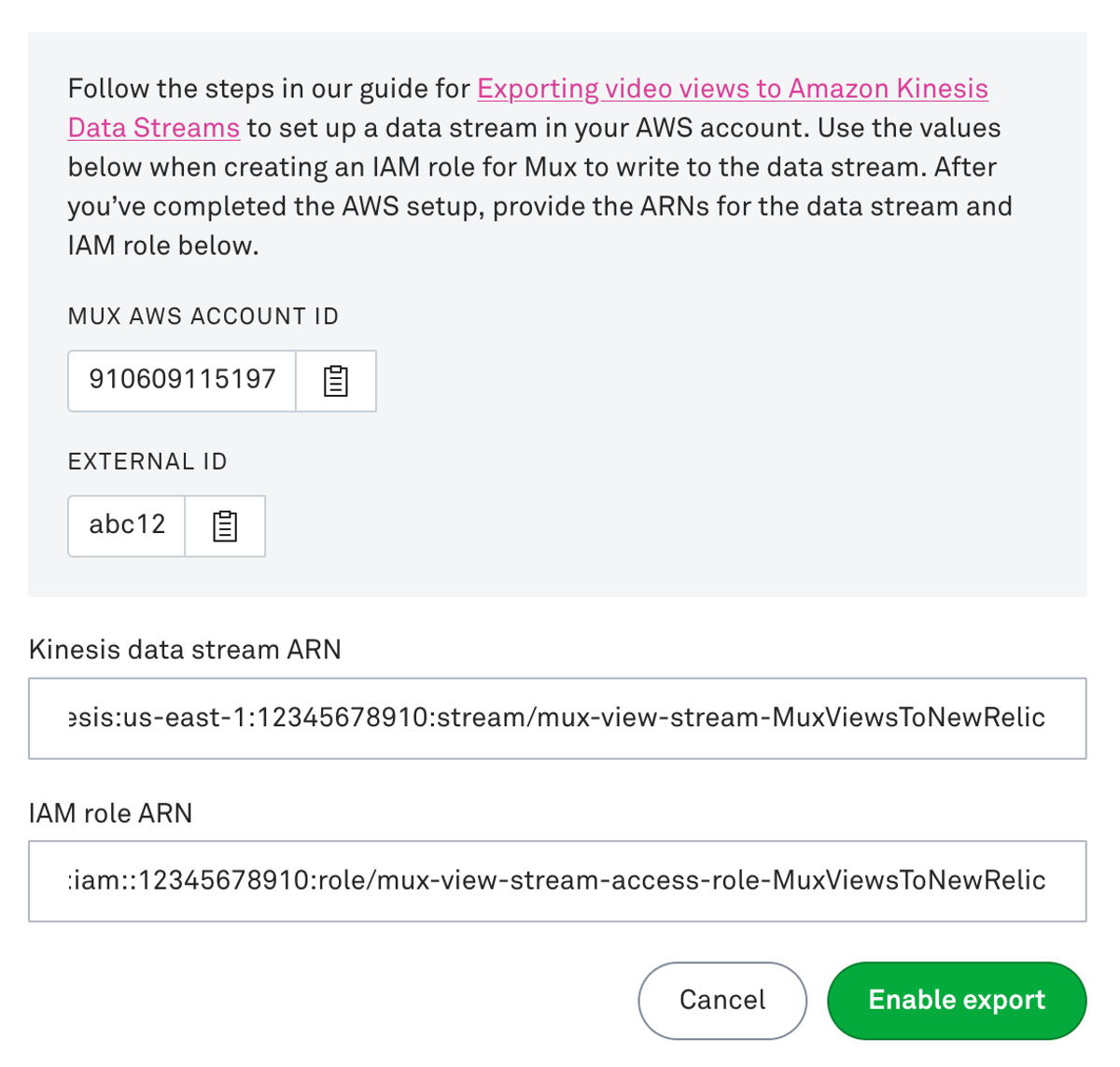1120x1067 pixels.
Task: Click the clipboard symbol under MUX AWS ACCOUNT ID
Action: (336, 380)
